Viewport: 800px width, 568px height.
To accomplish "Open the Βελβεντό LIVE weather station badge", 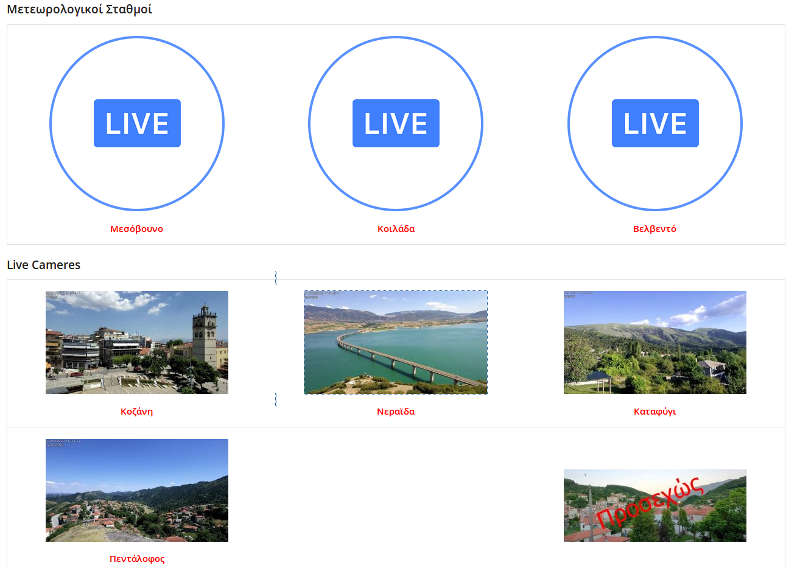I will pos(655,123).
